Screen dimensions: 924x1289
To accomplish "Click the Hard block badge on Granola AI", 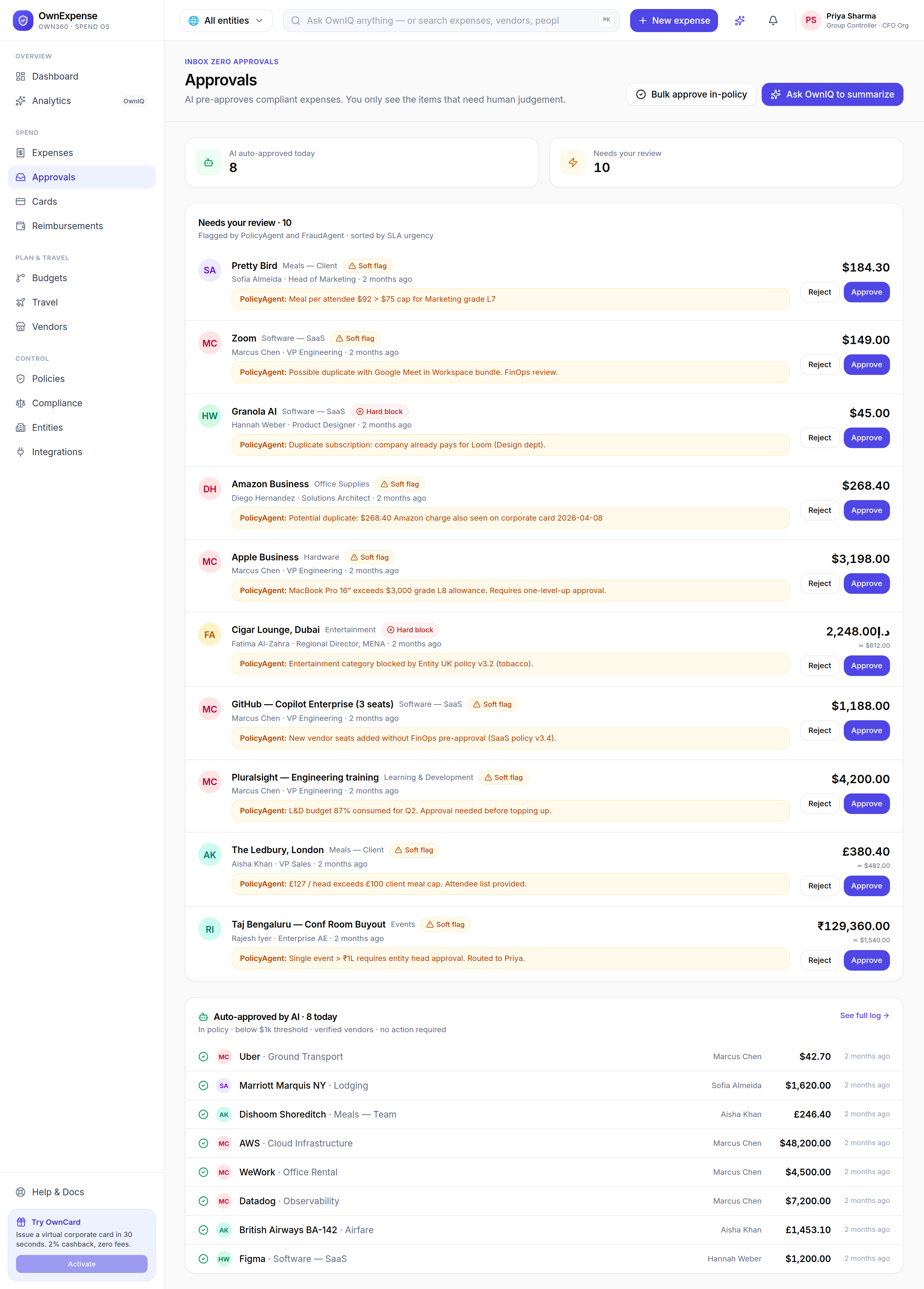I will 379,411.
